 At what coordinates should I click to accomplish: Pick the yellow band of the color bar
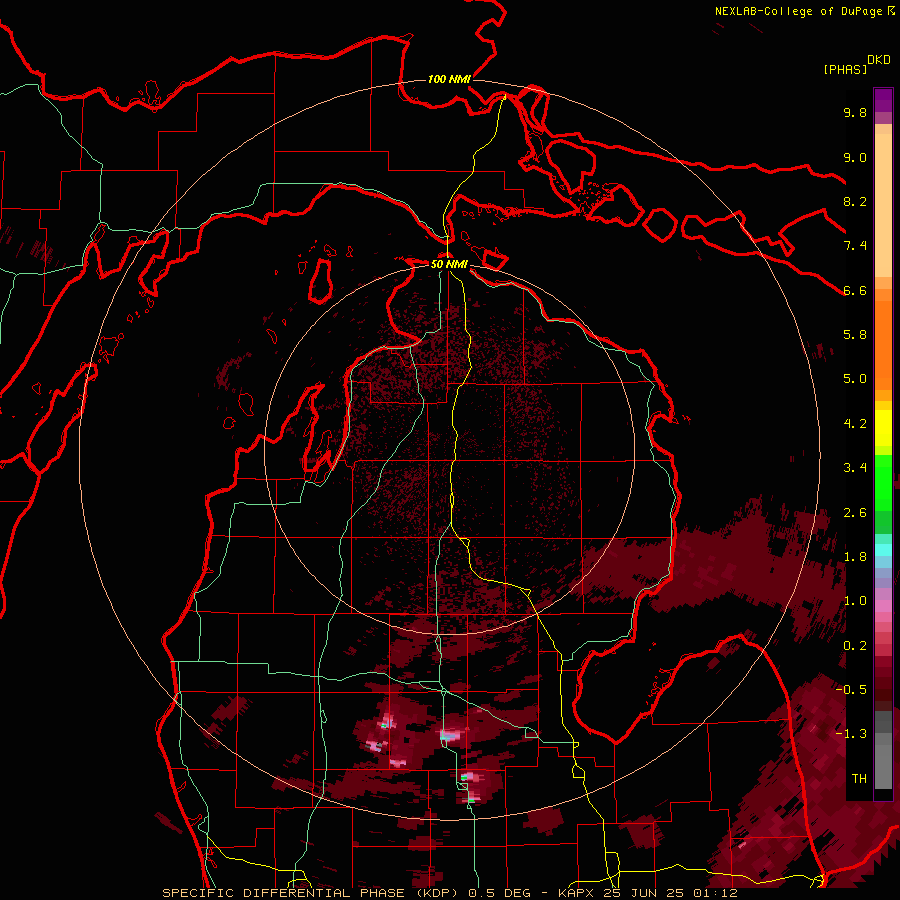pyautogui.click(x=883, y=428)
